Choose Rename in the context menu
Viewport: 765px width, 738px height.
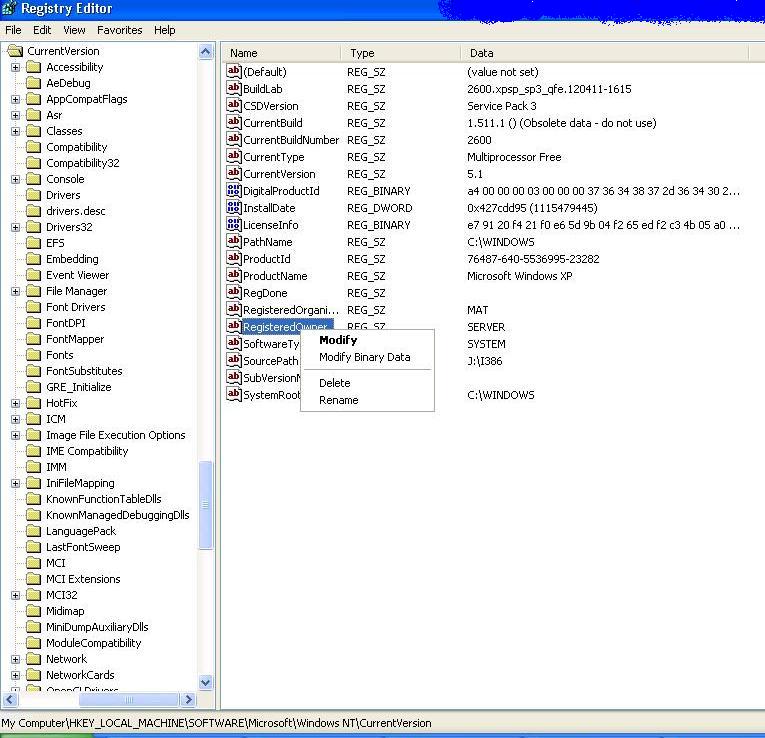point(367,400)
